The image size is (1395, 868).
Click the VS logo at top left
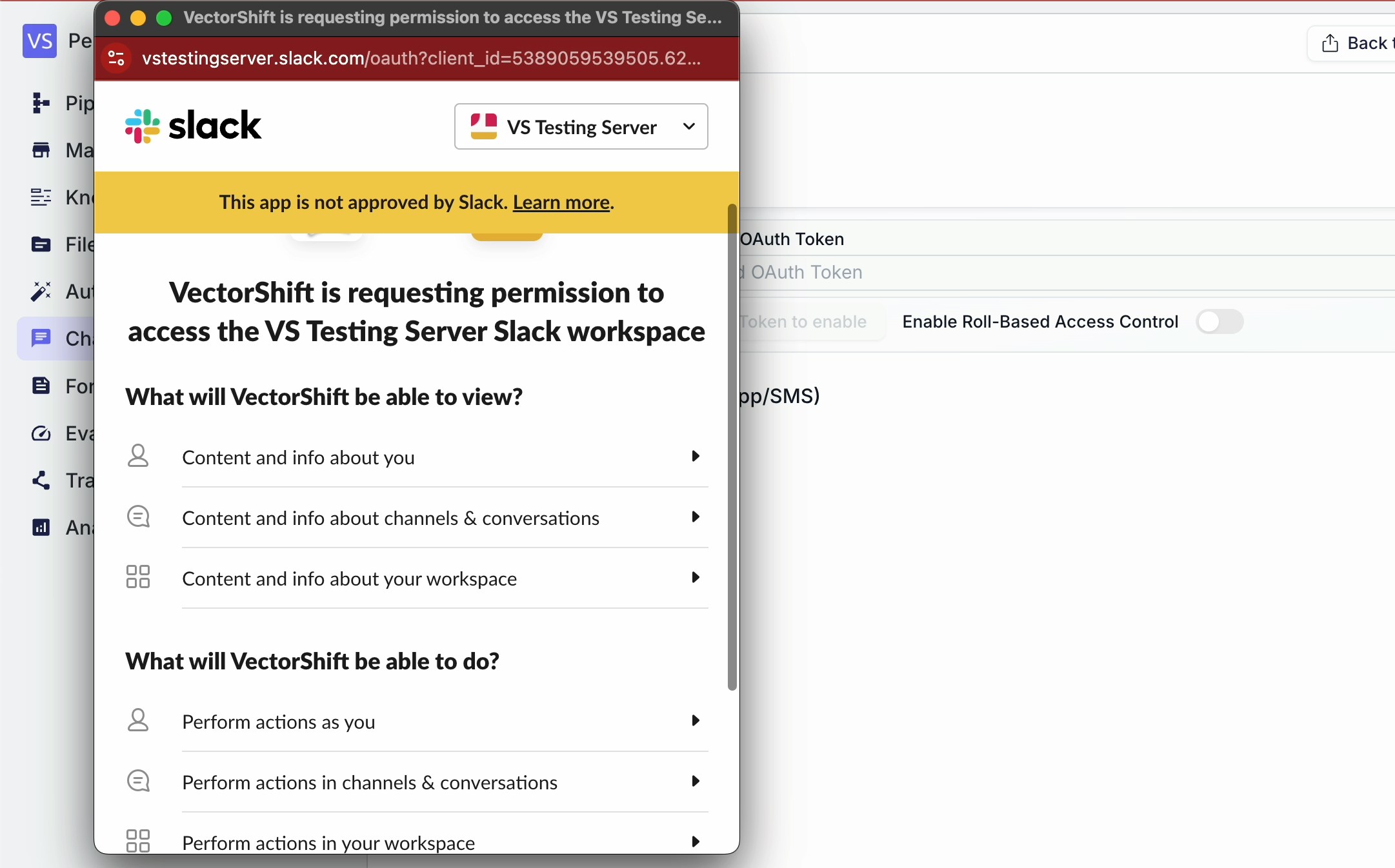tap(38, 41)
